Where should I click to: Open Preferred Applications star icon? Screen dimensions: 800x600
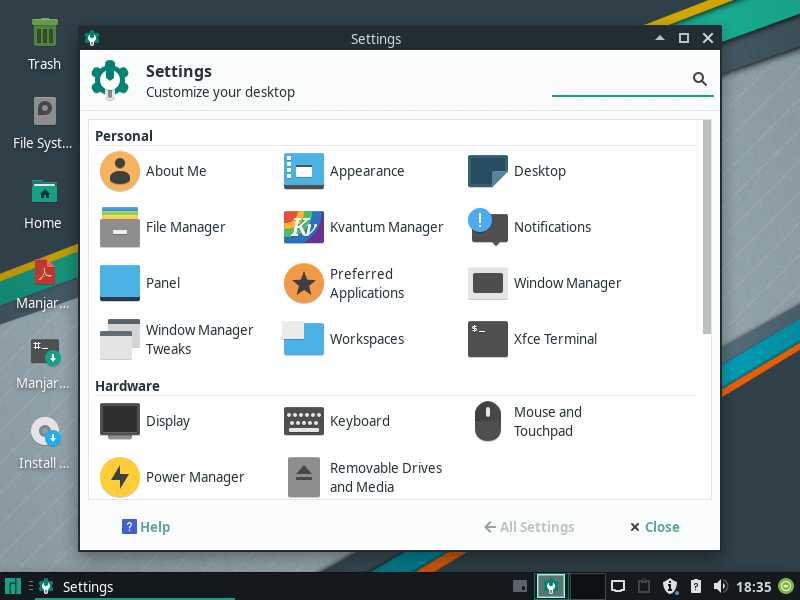[x=304, y=283]
